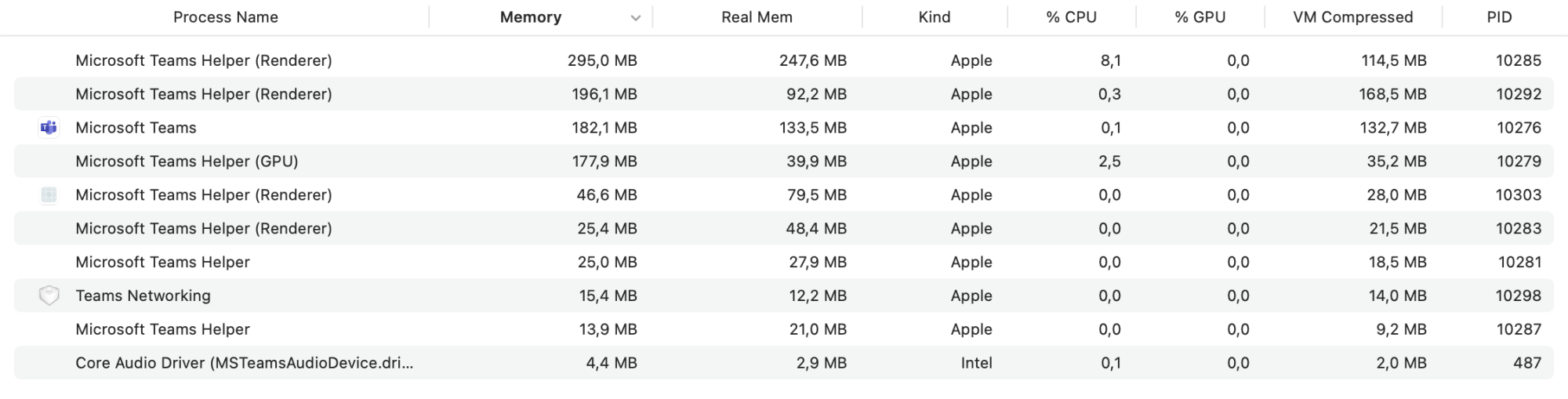1568x399 pixels.
Task: Sort processes by PID column
Action: tap(1499, 17)
